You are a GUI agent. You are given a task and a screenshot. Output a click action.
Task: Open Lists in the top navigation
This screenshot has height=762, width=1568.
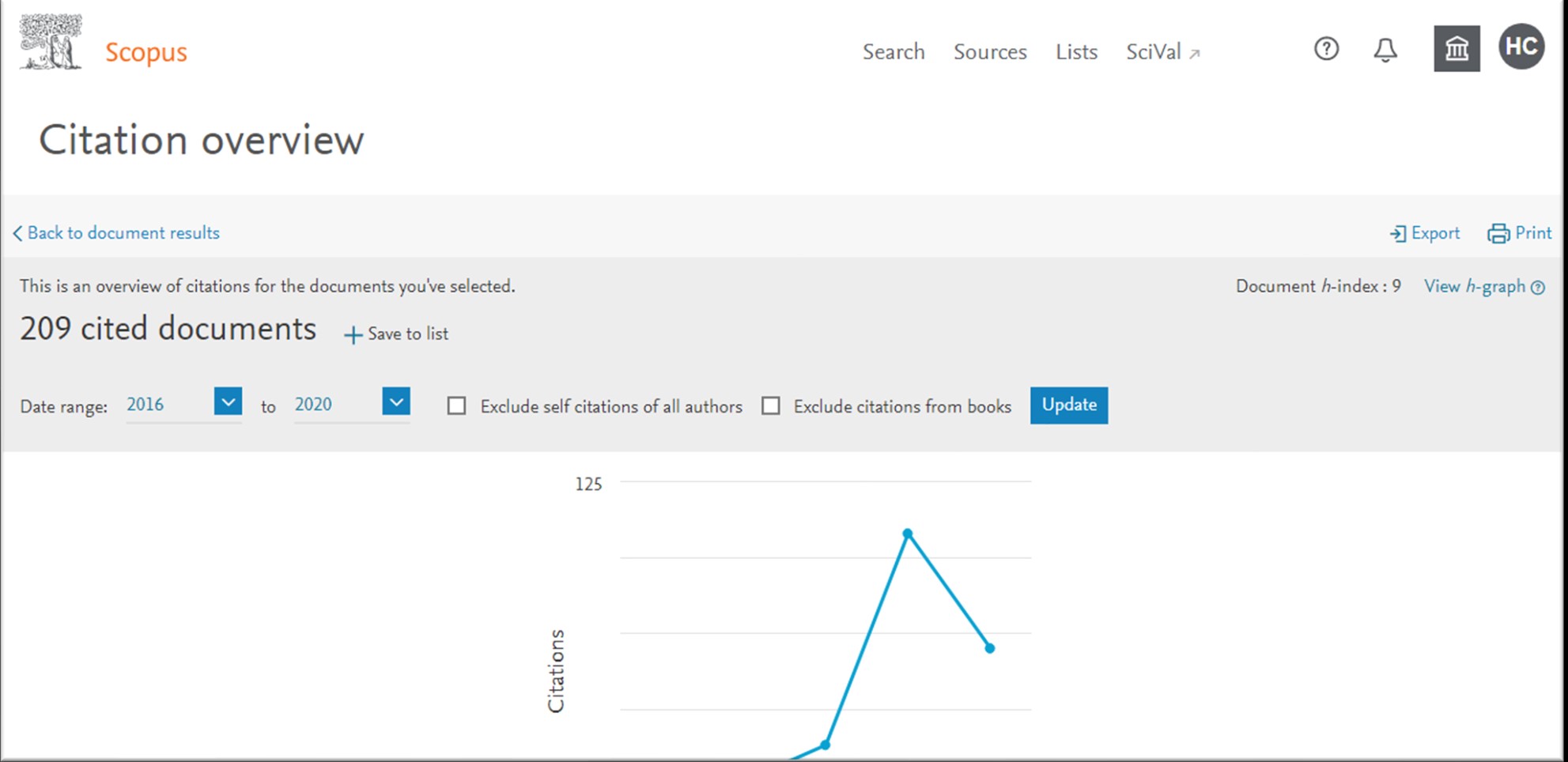1076,52
